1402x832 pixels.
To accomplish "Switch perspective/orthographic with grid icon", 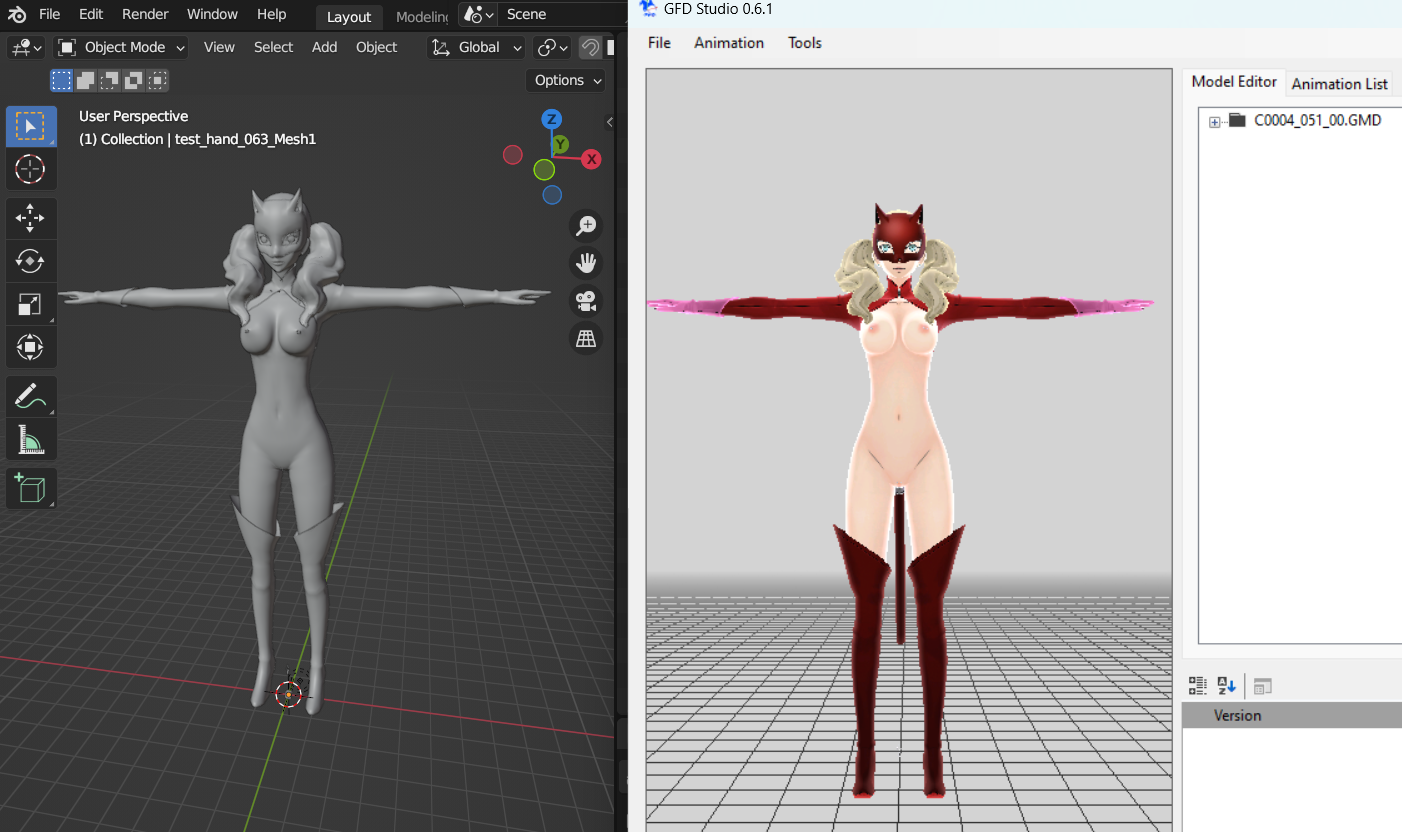I will 585,339.
